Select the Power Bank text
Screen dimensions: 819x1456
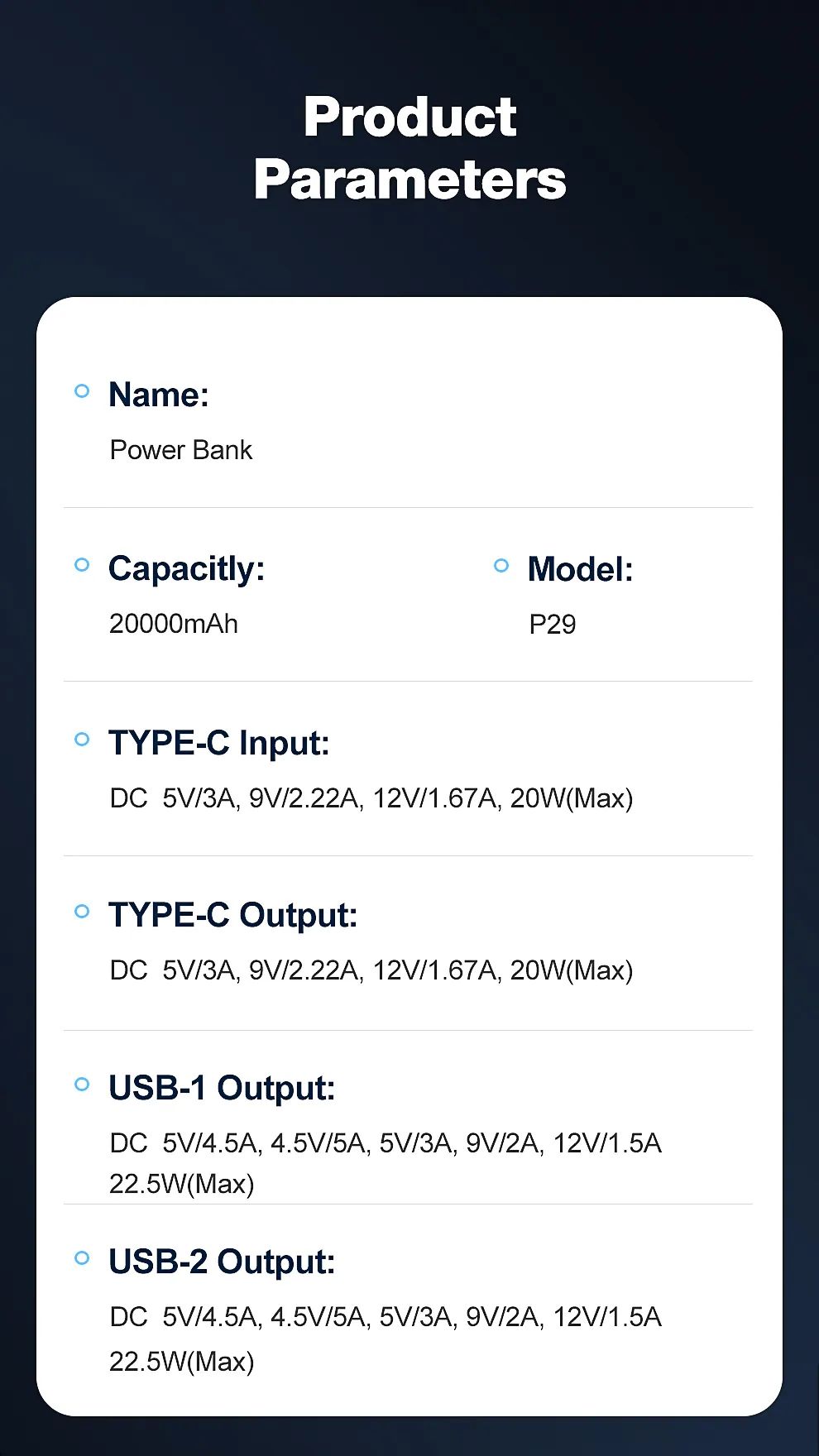(x=181, y=450)
